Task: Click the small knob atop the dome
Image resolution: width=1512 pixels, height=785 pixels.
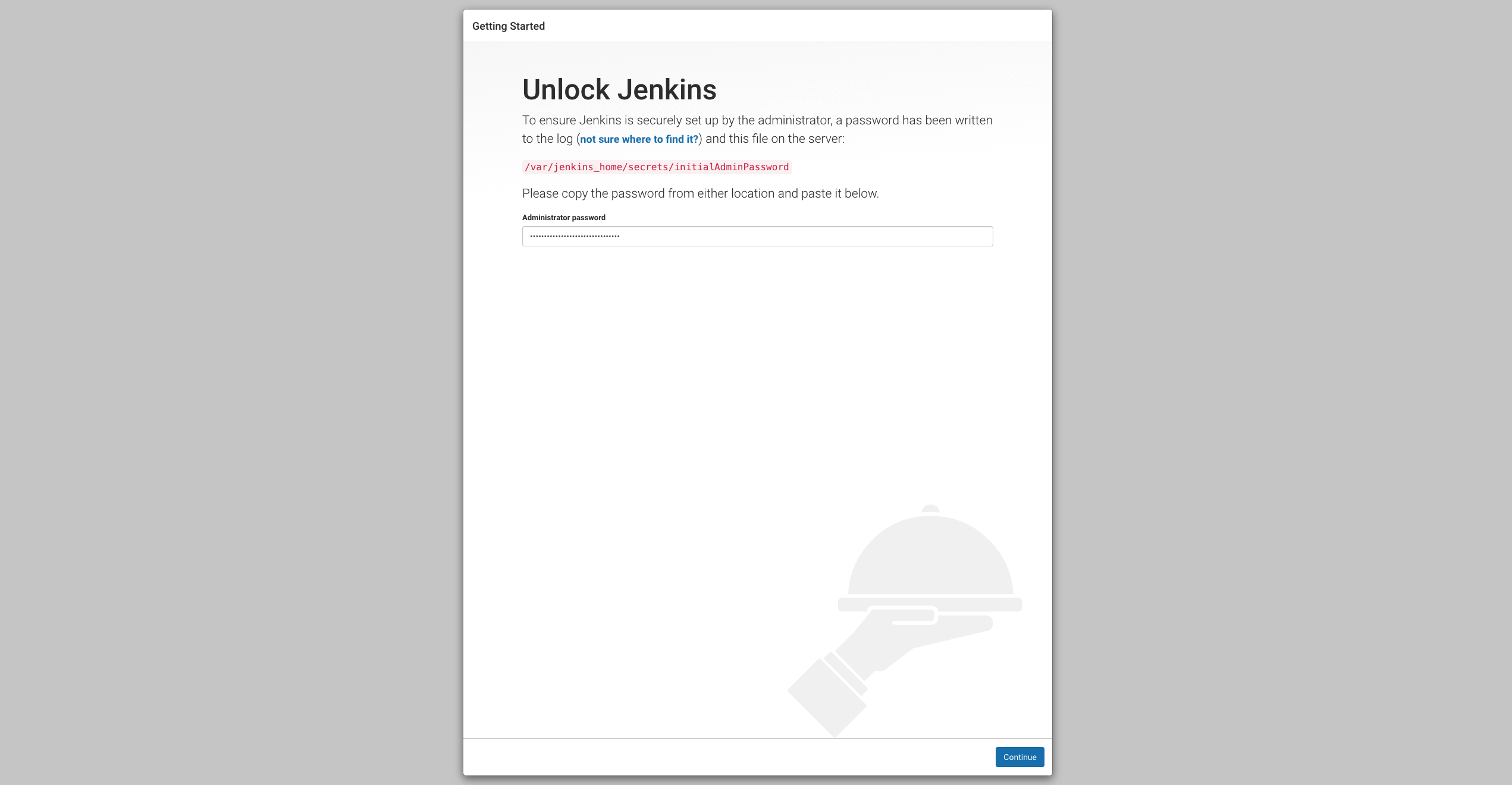Action: click(930, 509)
